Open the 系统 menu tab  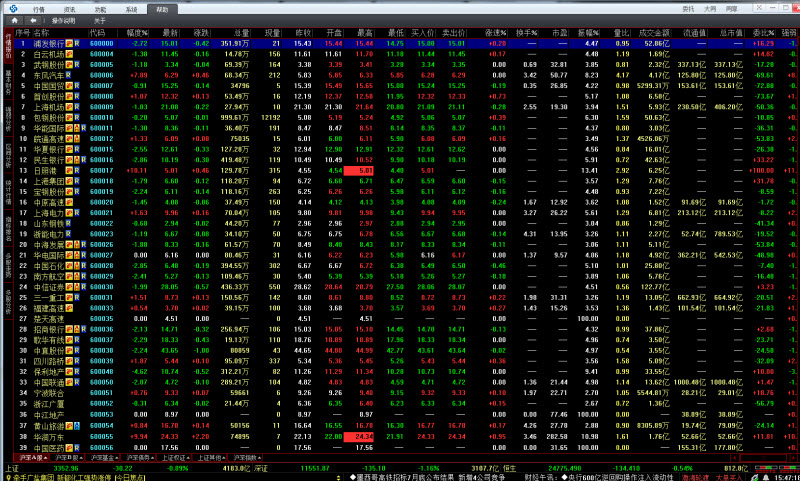coord(132,10)
